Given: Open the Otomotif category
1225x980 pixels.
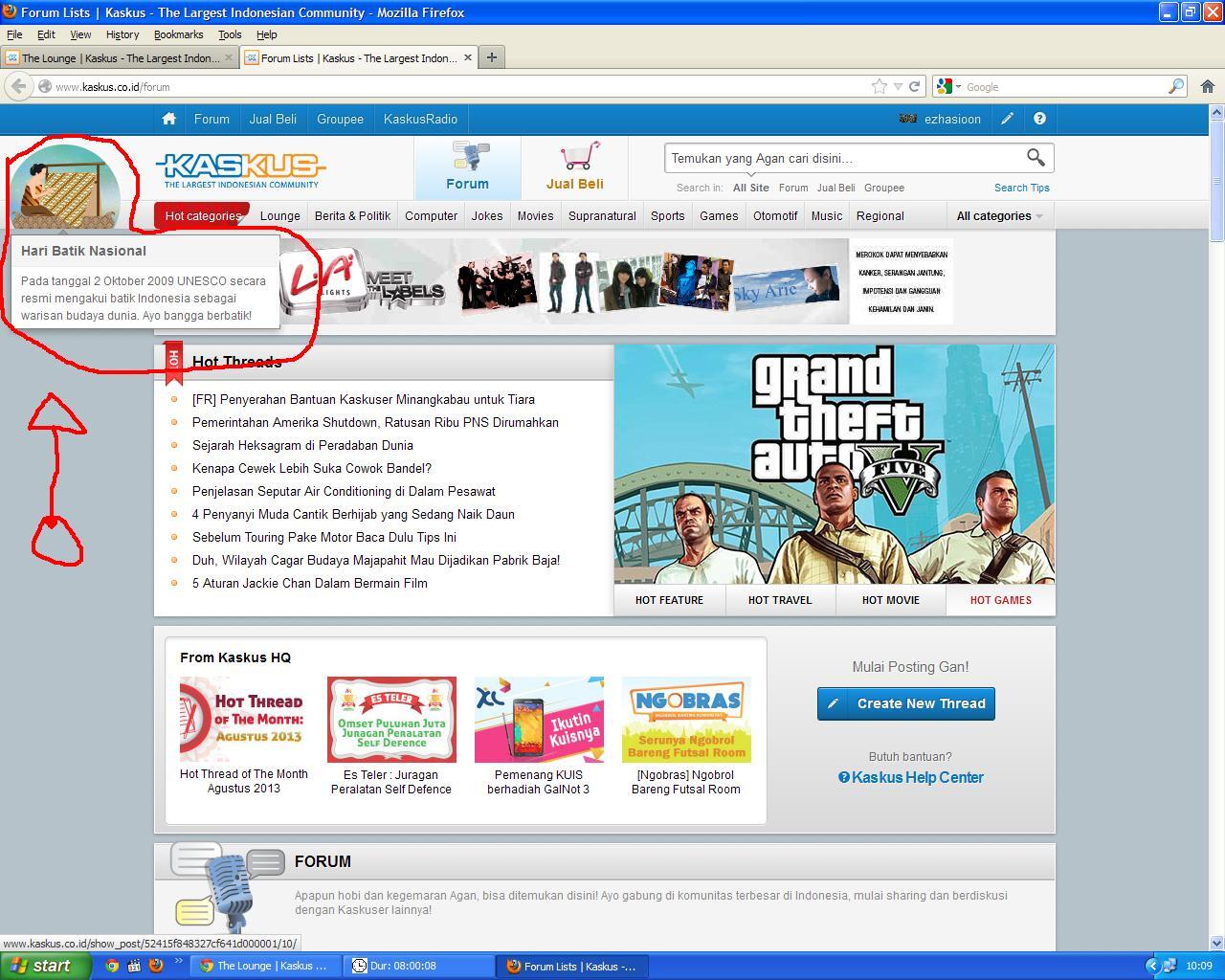Looking at the screenshot, I should 775,215.
